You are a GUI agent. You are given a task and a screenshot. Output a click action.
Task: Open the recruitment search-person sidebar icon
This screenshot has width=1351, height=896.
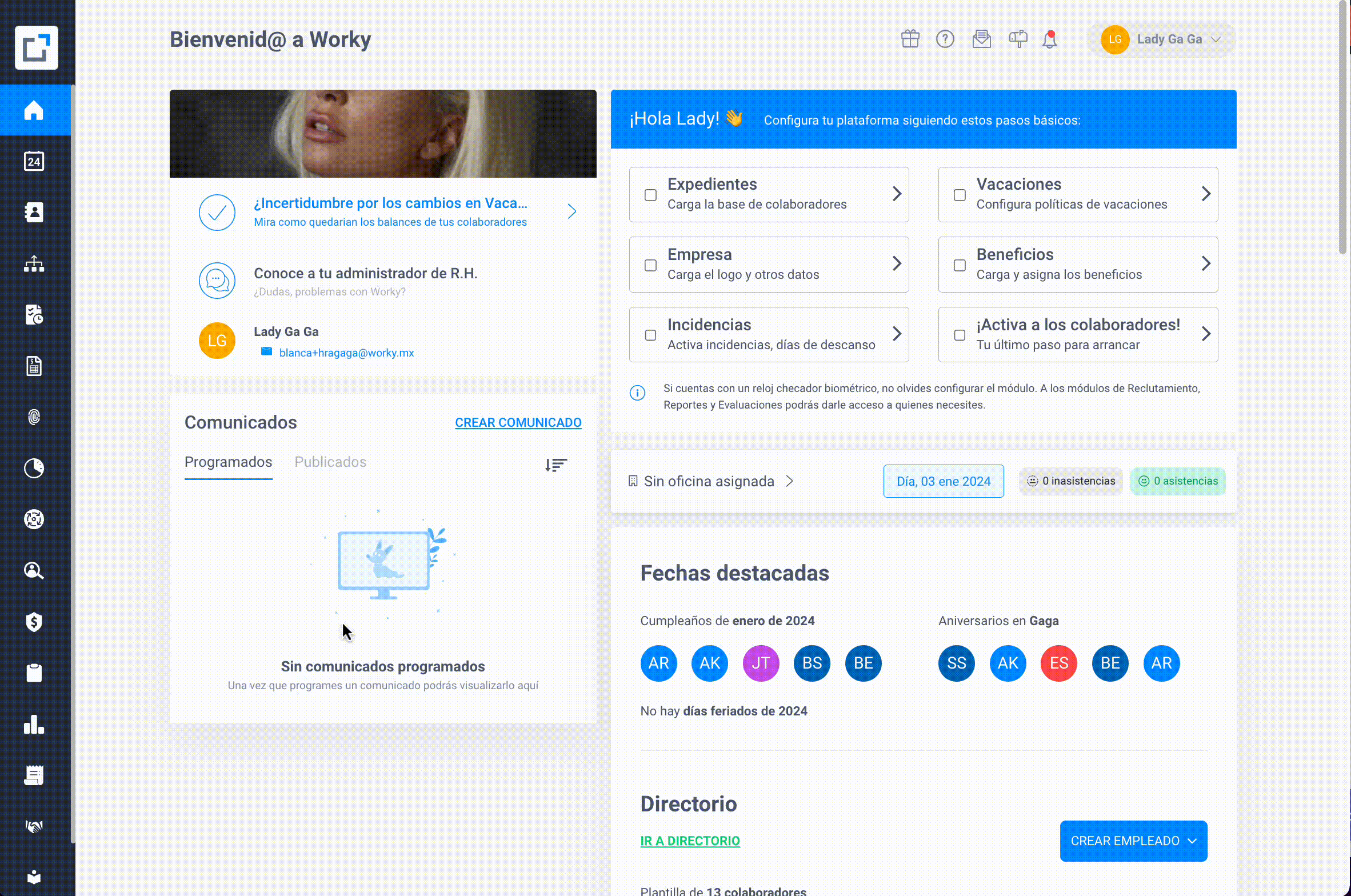34,570
